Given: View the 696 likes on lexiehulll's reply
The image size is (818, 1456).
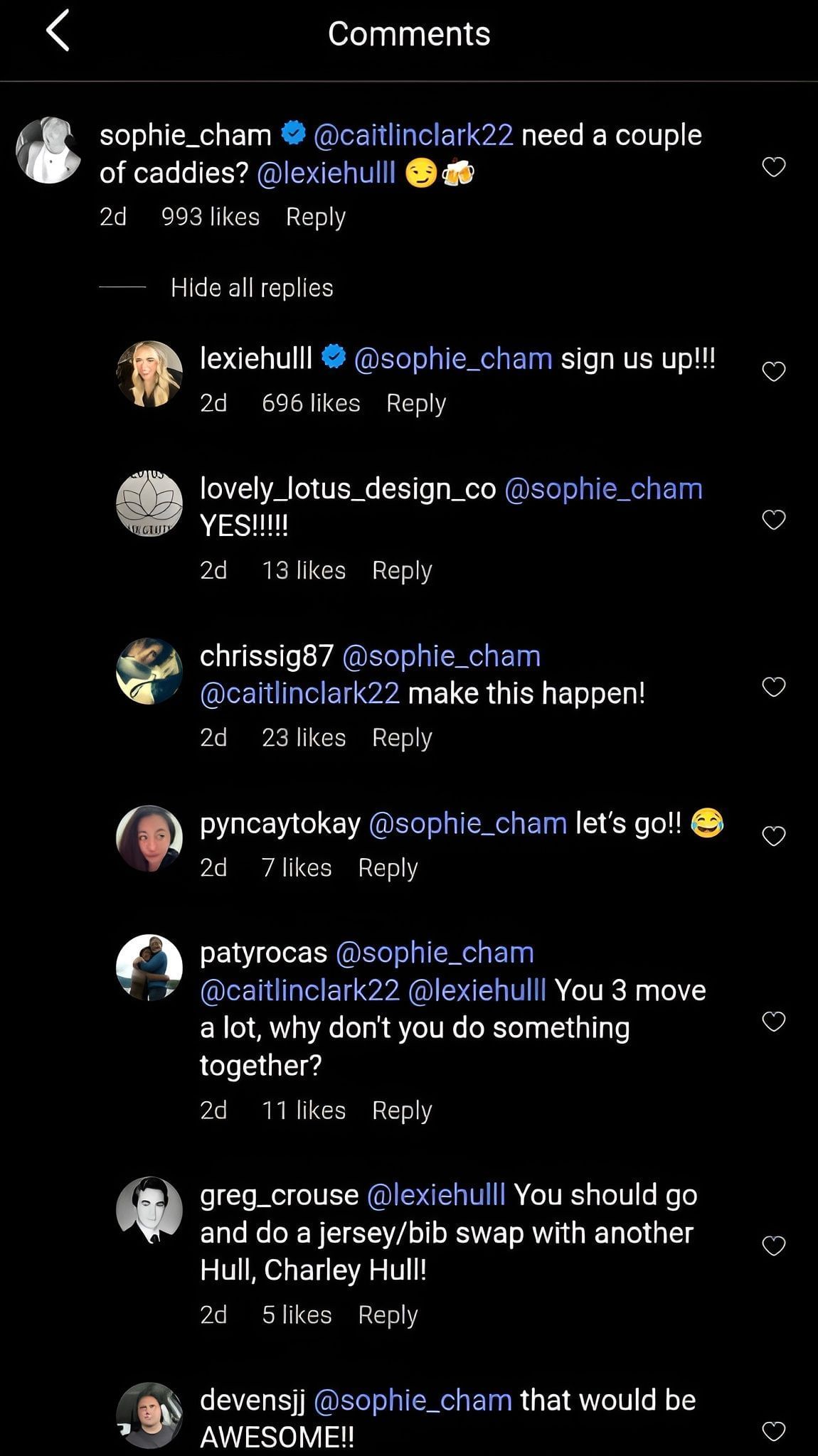Looking at the screenshot, I should click(311, 403).
